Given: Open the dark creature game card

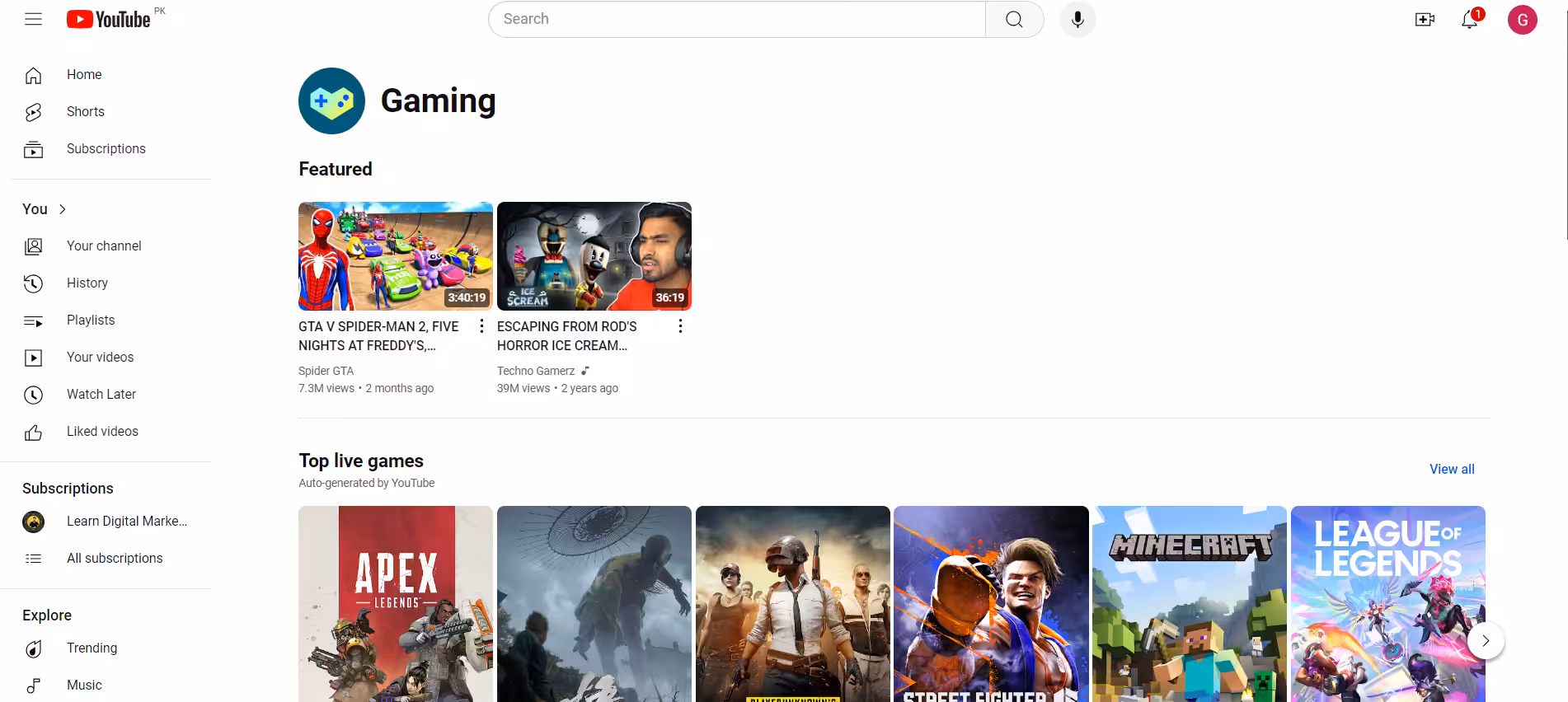Looking at the screenshot, I should click(594, 604).
